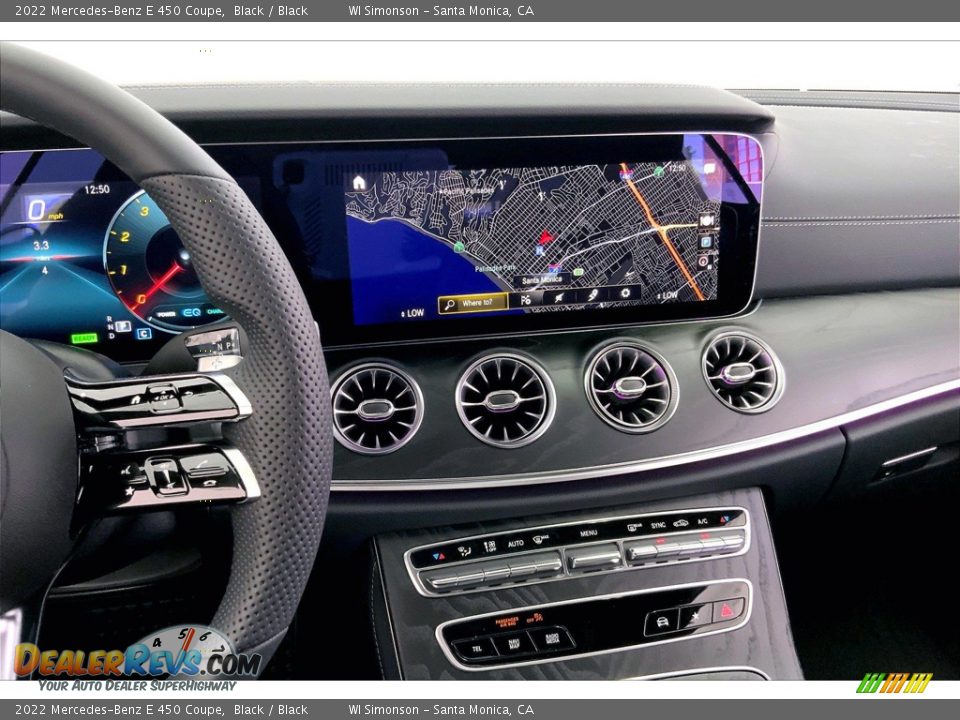Tap the 0 mph speed readout
Viewport: 960px width, 720px height.
click(43, 211)
